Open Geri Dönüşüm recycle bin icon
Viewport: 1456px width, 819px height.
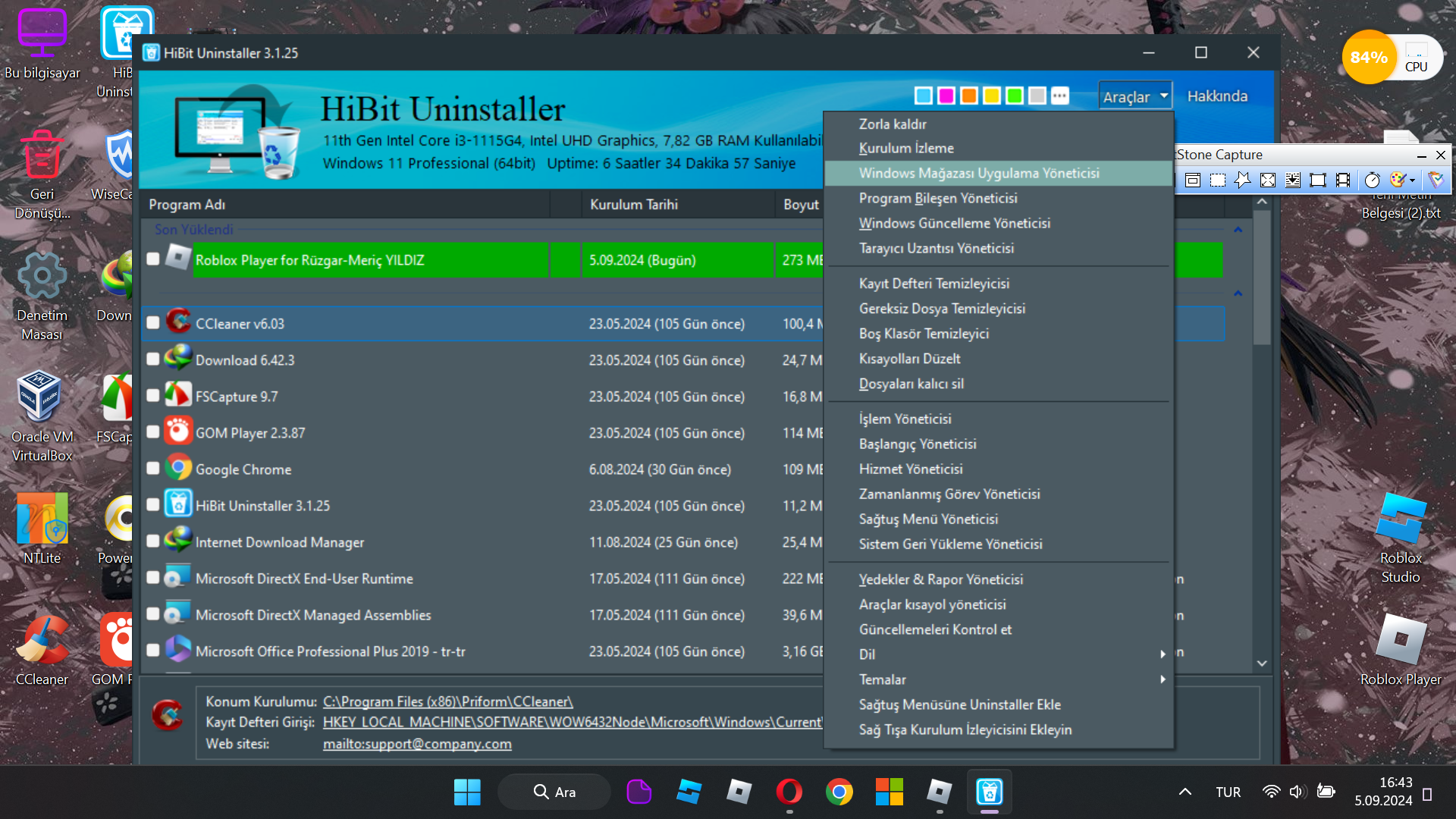pos(42,174)
